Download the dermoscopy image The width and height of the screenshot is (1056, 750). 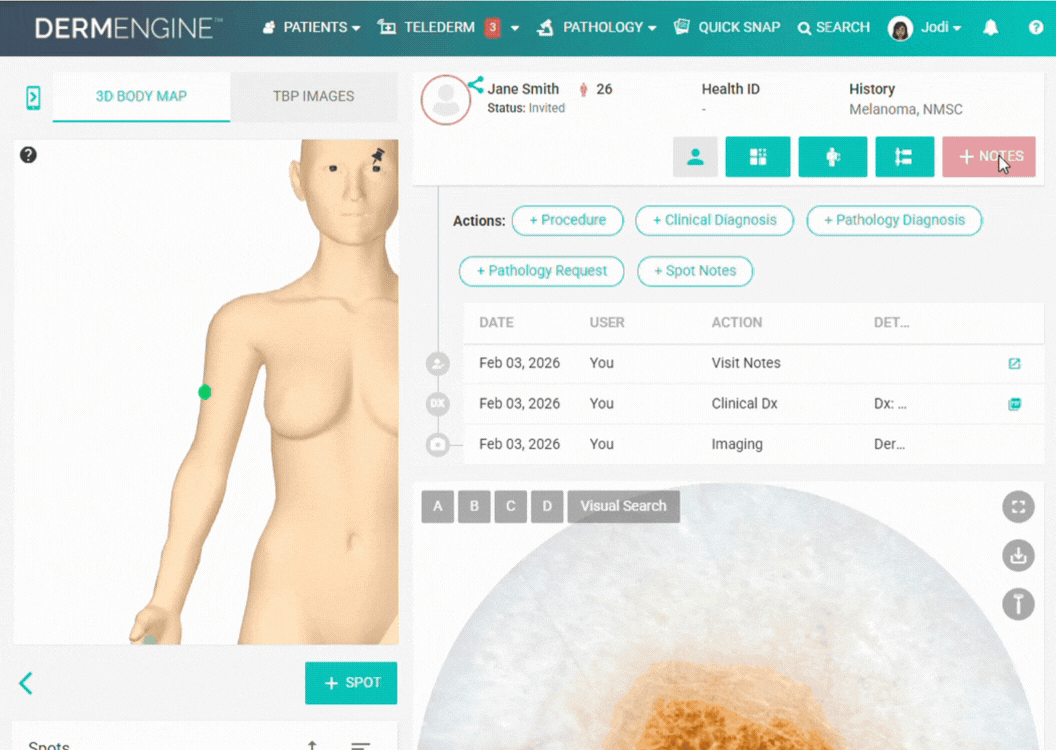pos(1018,555)
